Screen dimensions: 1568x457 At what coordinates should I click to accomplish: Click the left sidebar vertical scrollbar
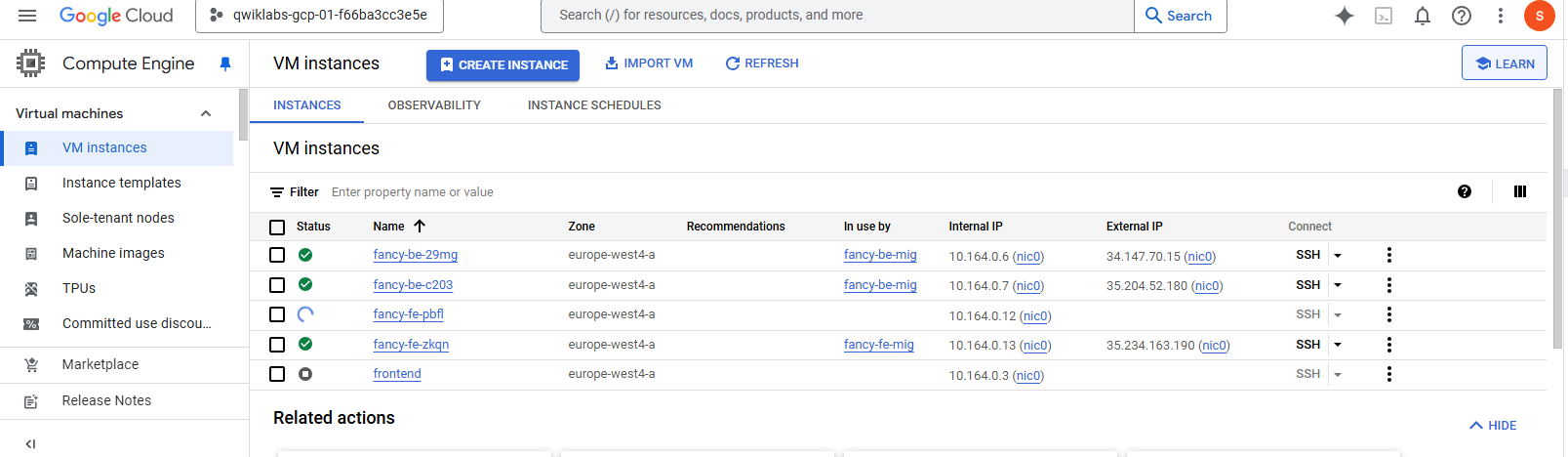[x=243, y=114]
